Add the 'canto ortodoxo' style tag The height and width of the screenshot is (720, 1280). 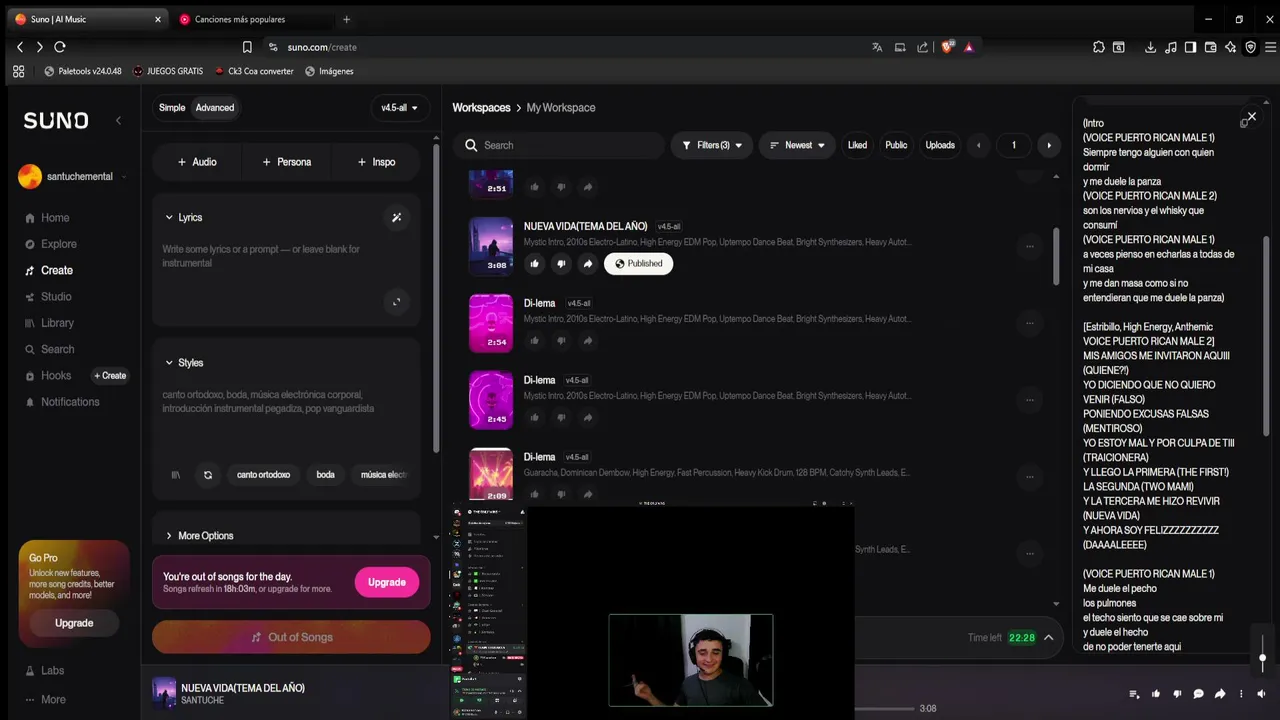264,475
